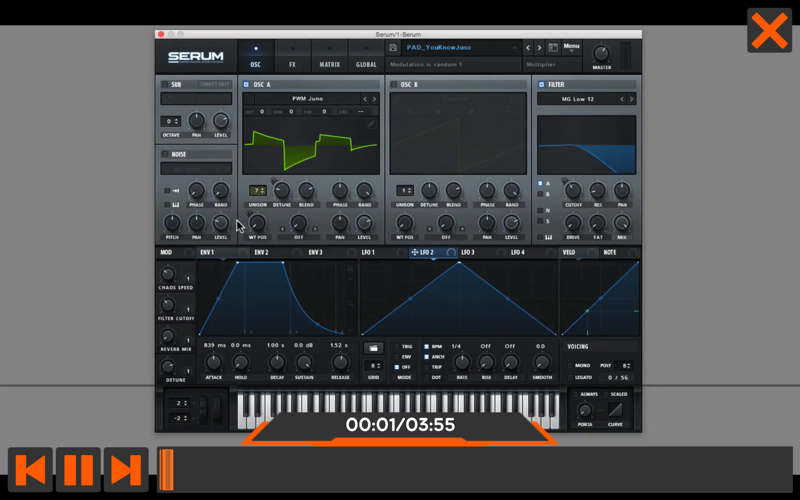Go to previous preset arrow

click(x=528, y=48)
